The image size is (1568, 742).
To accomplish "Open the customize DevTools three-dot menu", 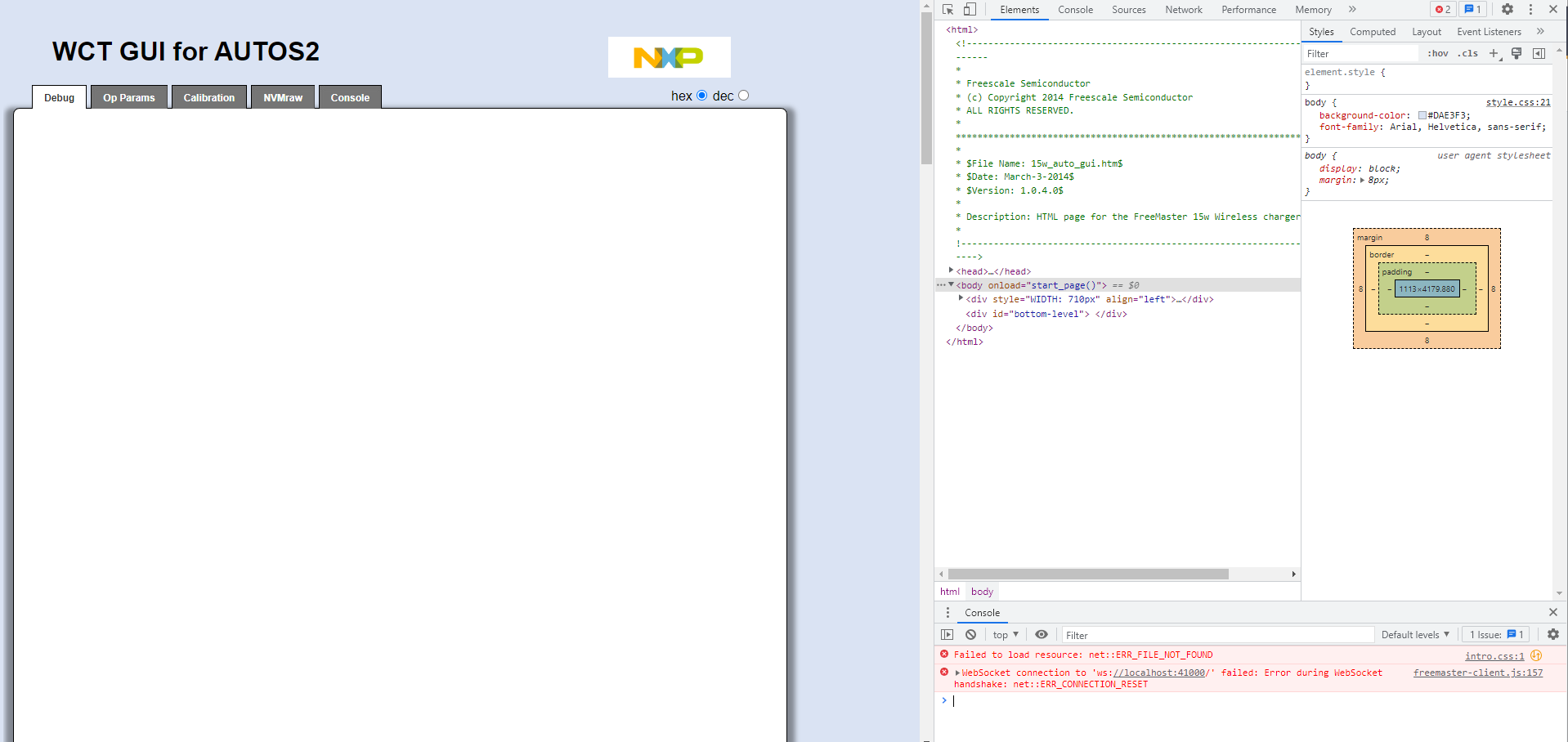I will (x=1530, y=9).
